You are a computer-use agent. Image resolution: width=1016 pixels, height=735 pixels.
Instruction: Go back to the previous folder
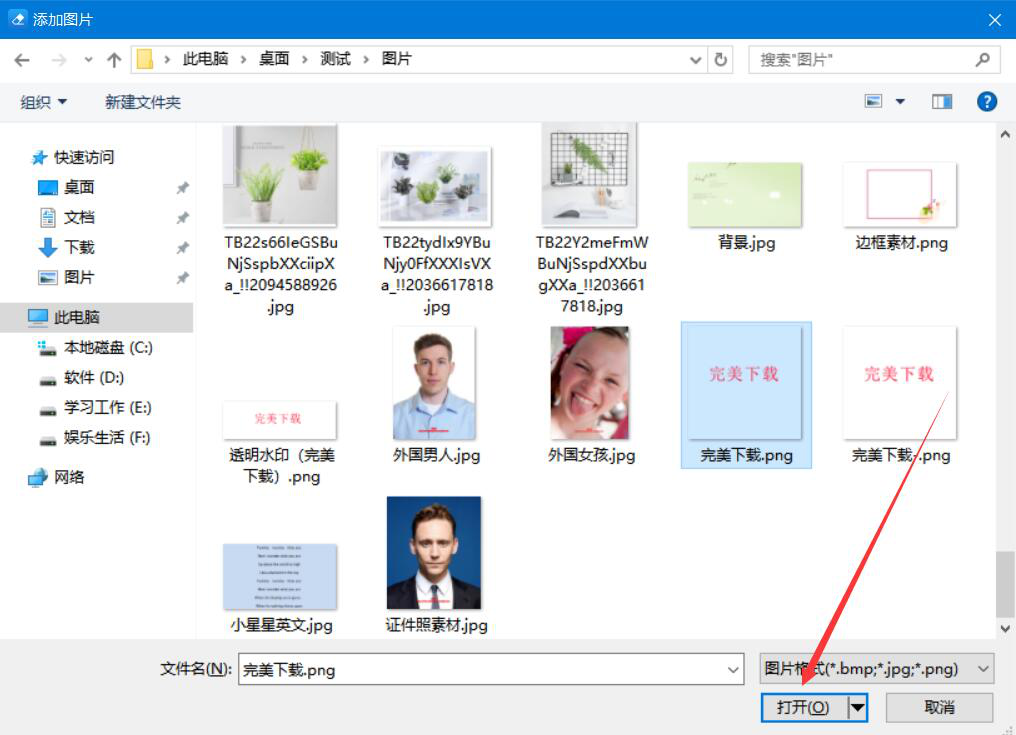pos(22,60)
